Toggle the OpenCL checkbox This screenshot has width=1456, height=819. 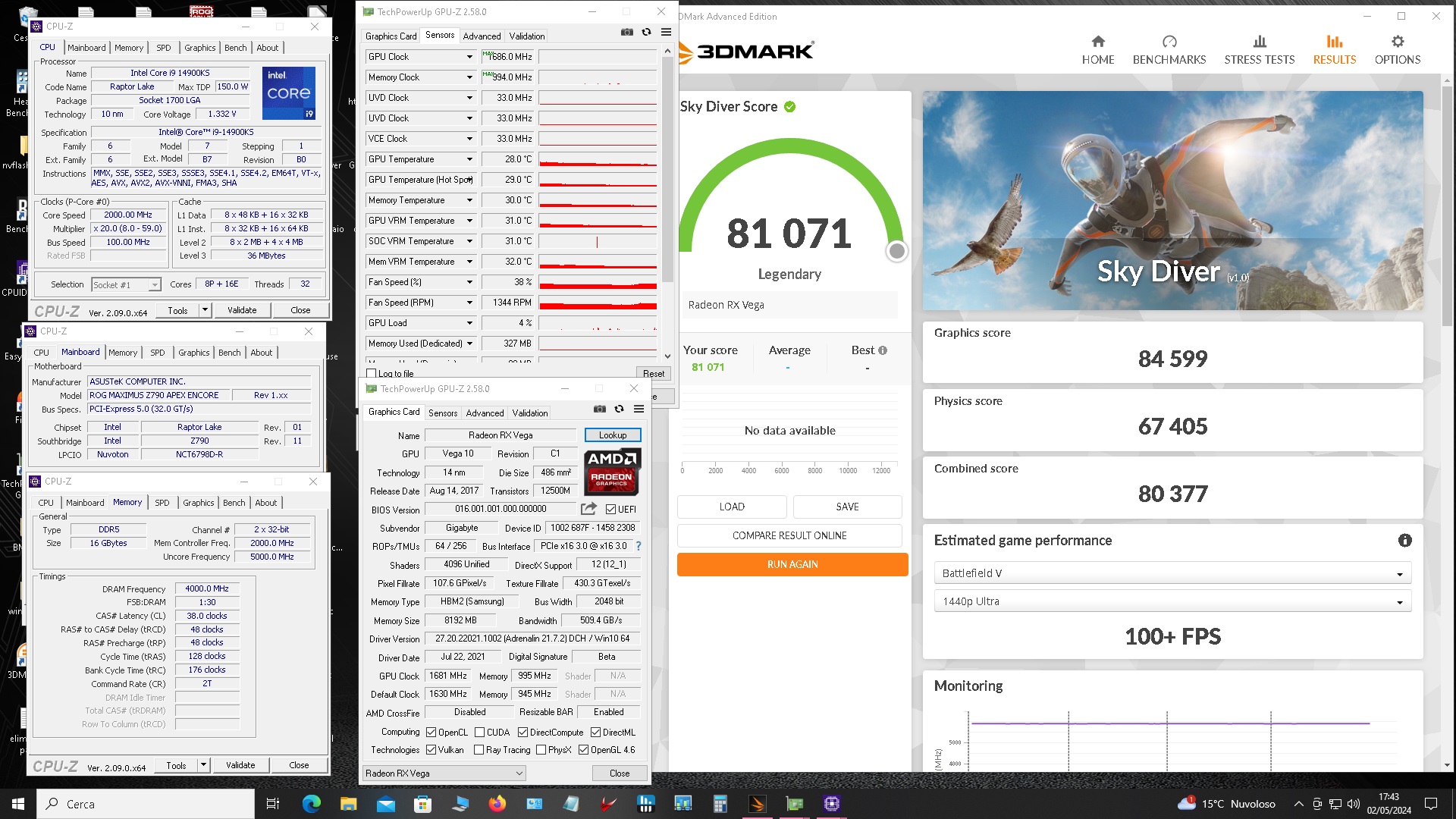(431, 733)
